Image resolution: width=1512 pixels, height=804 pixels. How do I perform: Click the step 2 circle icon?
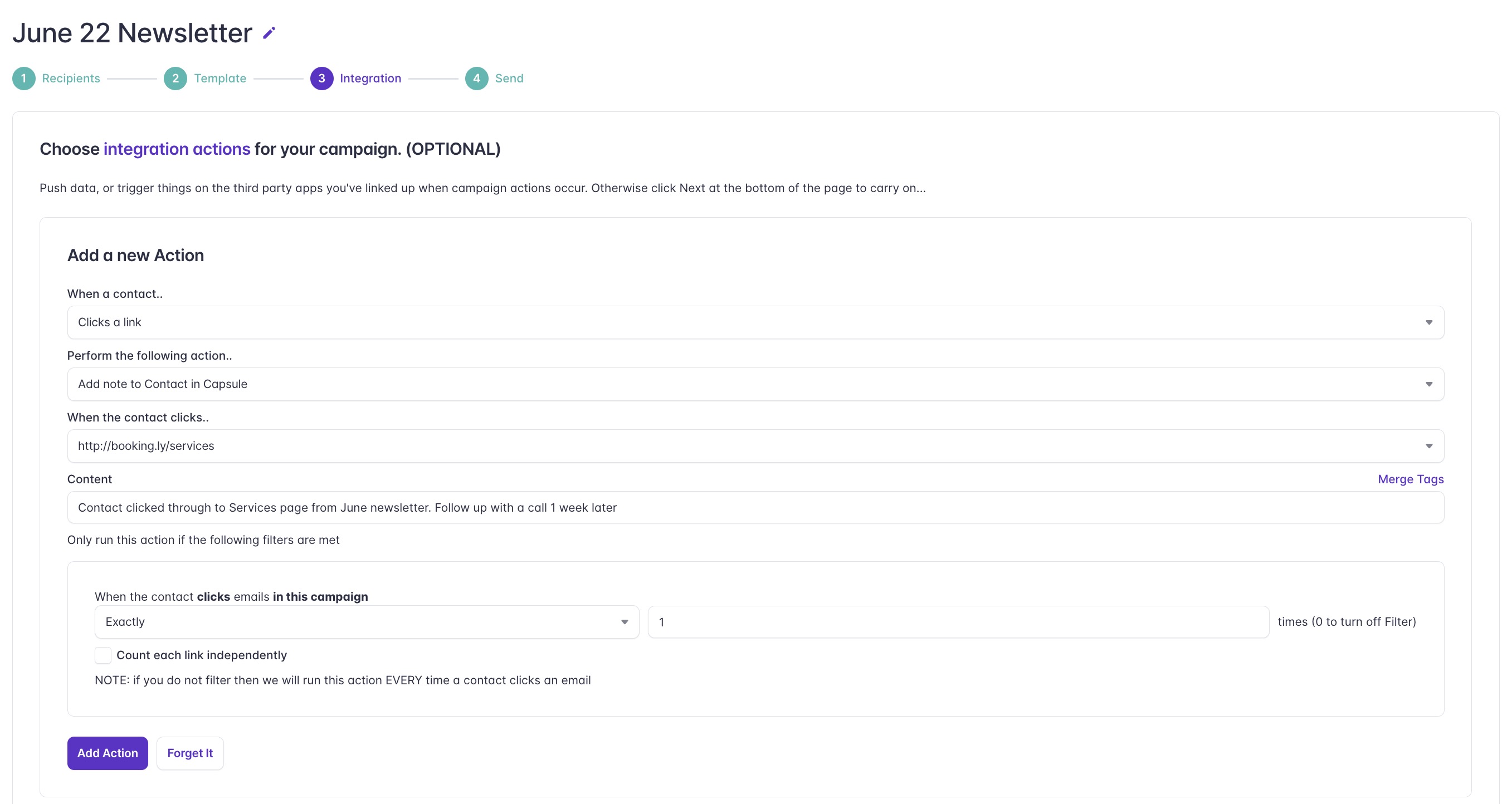(175, 79)
